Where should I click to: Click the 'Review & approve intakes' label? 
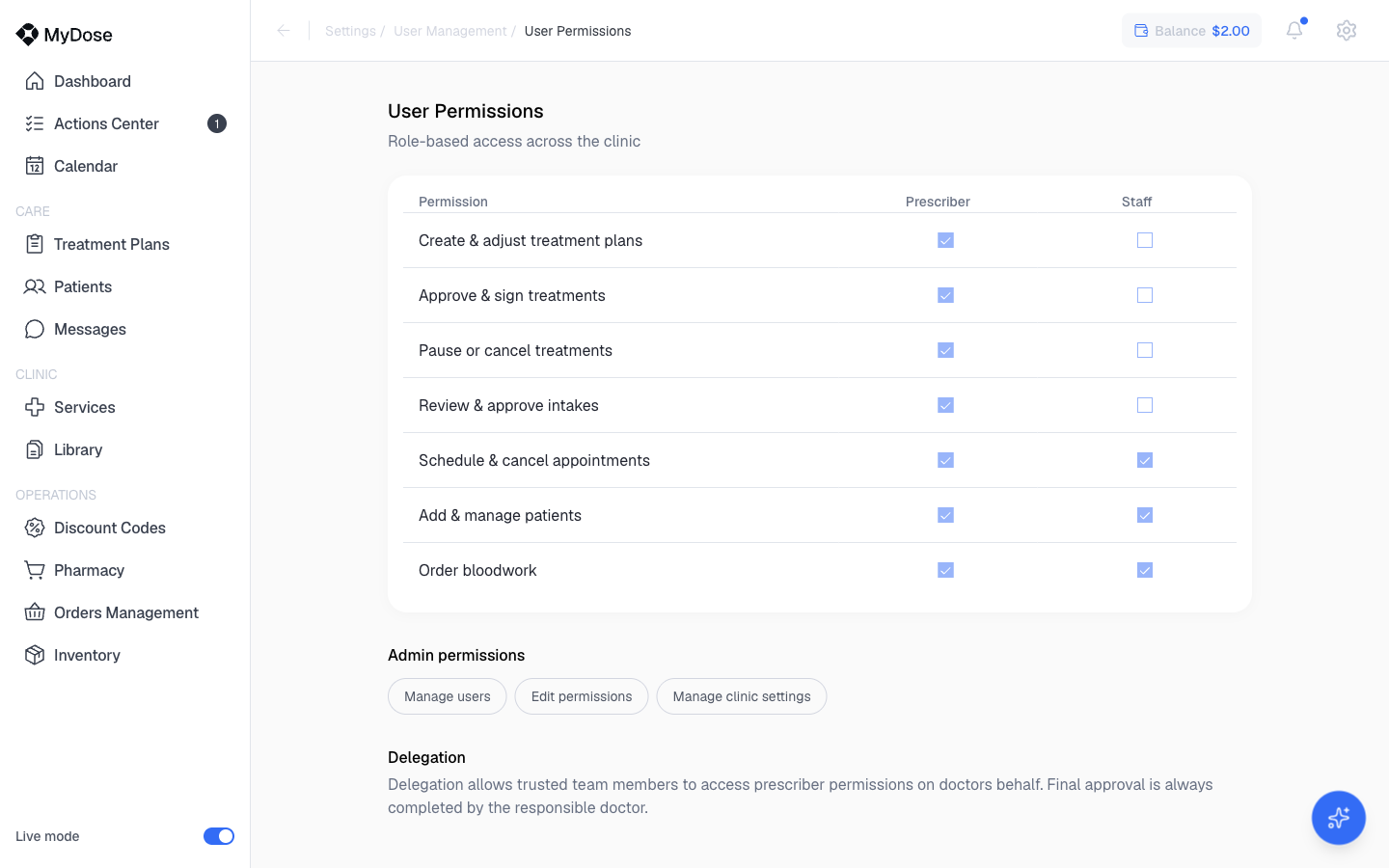coord(508,405)
